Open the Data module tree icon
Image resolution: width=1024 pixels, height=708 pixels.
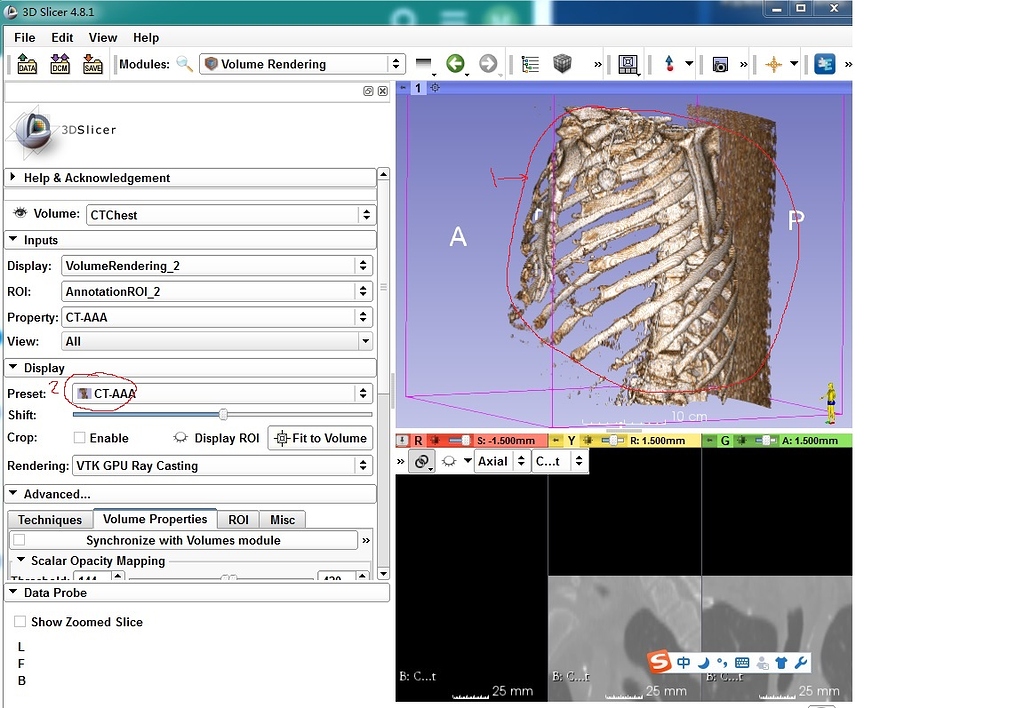pos(530,64)
